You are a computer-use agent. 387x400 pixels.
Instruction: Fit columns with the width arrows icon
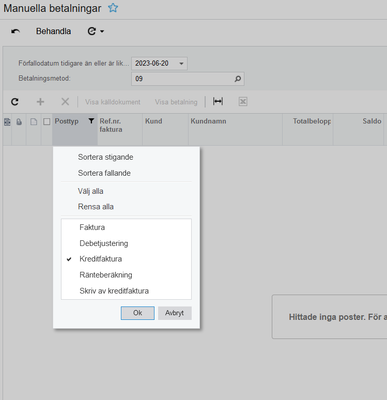tap(218, 101)
